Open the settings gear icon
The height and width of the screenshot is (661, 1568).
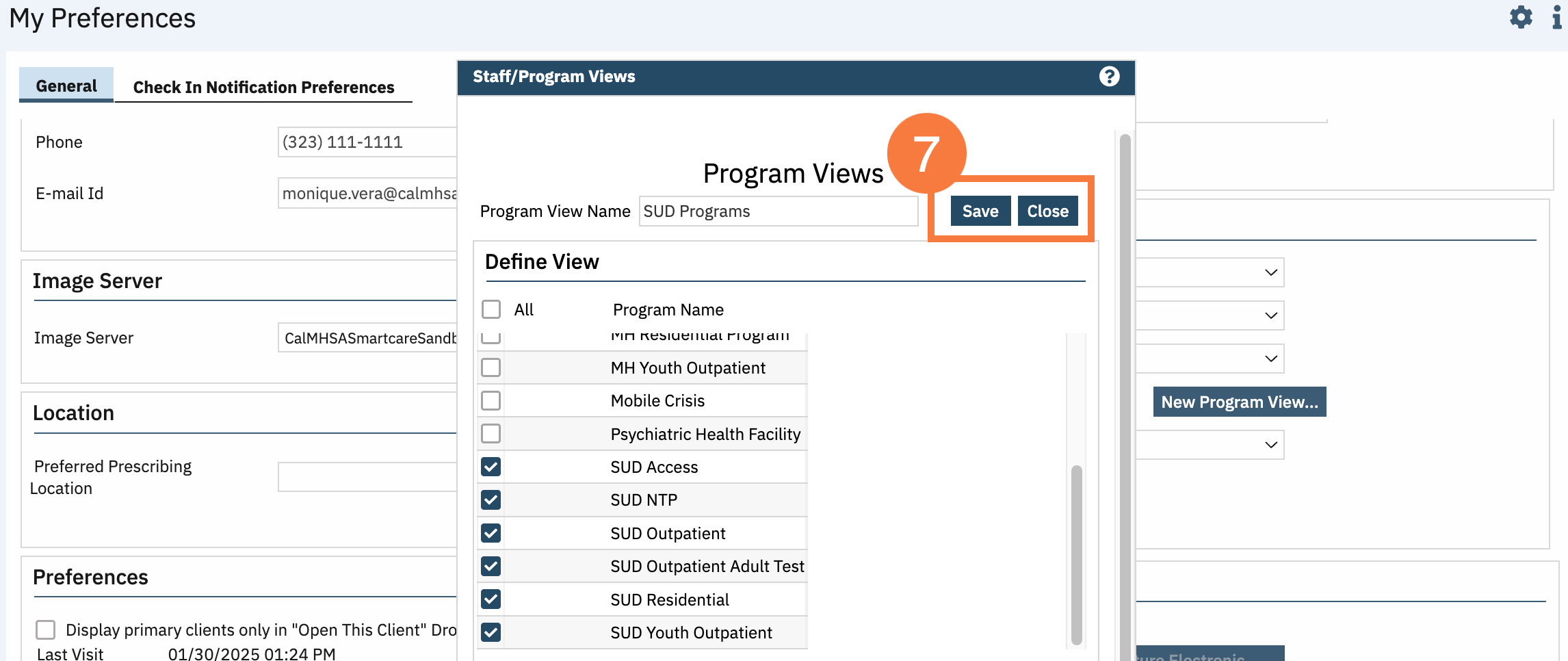pos(1521,17)
